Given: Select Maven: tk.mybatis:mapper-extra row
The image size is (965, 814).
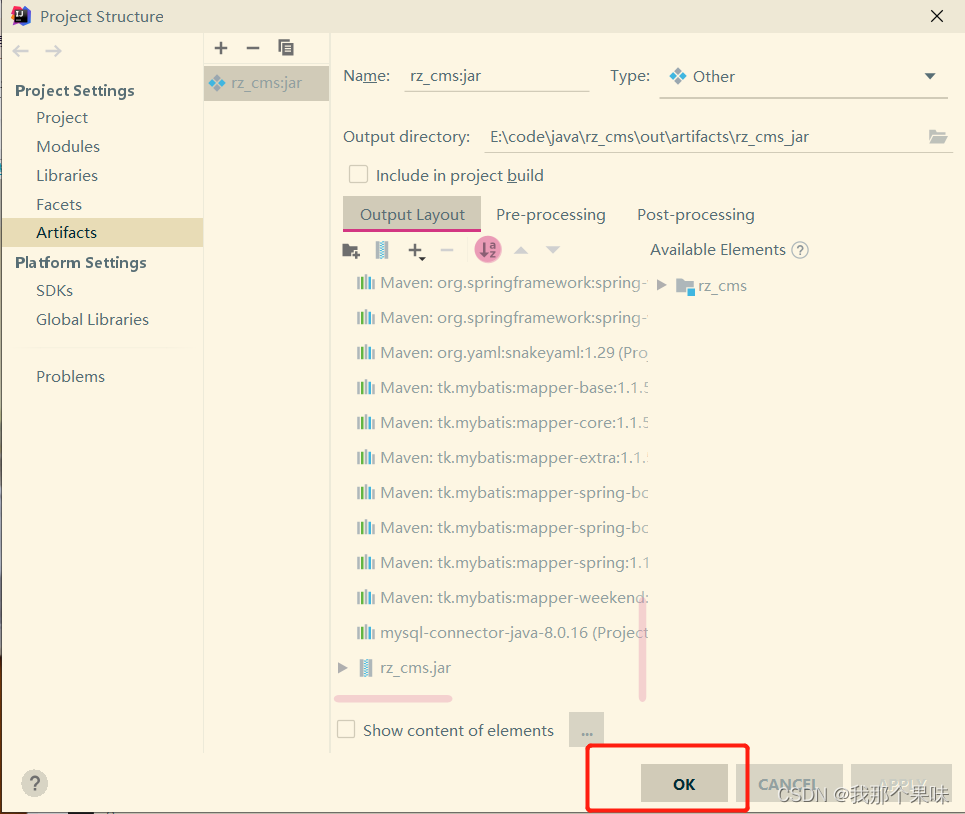Looking at the screenshot, I should [502, 458].
